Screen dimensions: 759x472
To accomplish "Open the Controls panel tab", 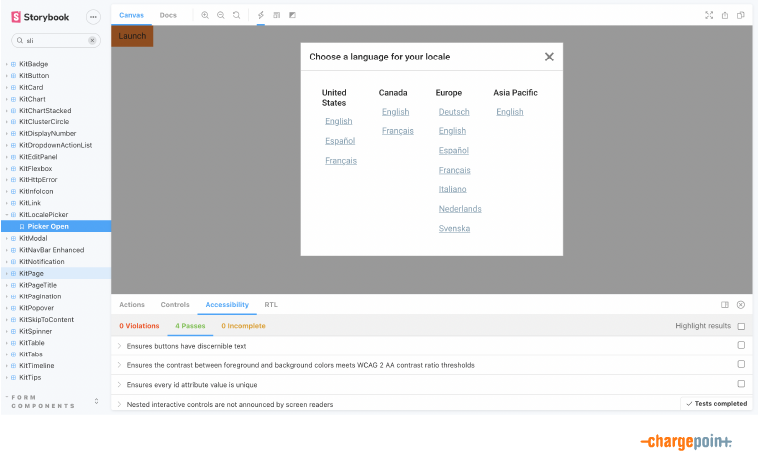I will coord(175,305).
